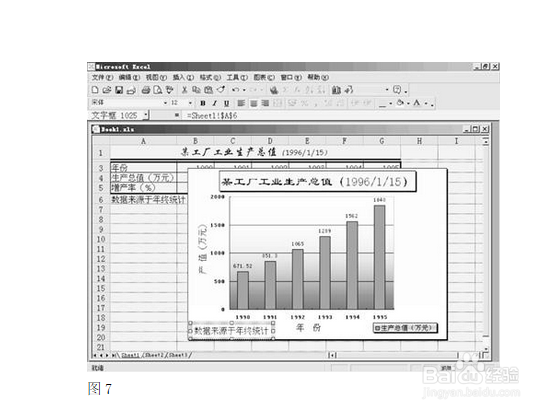Image resolution: width=551 pixels, height=412 pixels.
Task: Go to first sheet with tab navigation arrow
Action: point(95,355)
